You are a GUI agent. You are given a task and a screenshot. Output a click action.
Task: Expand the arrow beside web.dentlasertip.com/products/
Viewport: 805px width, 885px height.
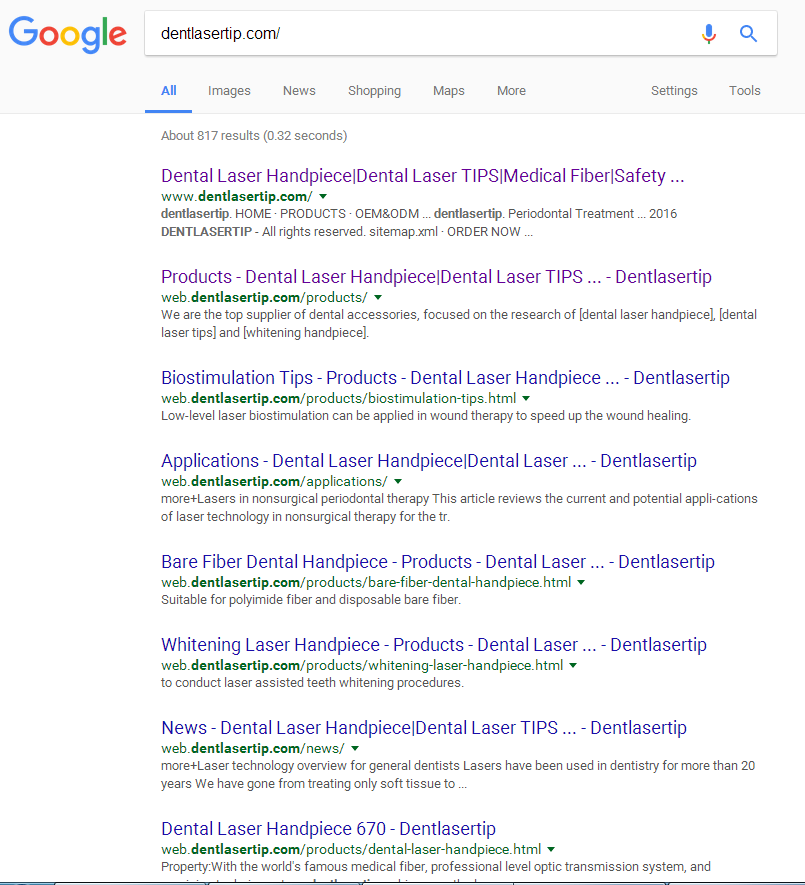(378, 297)
